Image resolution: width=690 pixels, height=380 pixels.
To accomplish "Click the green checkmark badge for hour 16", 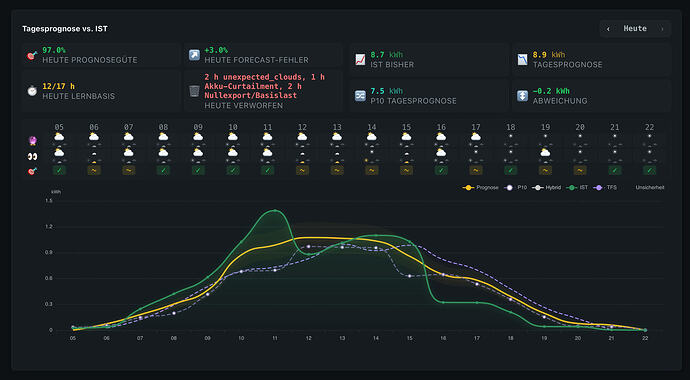I will pos(441,170).
